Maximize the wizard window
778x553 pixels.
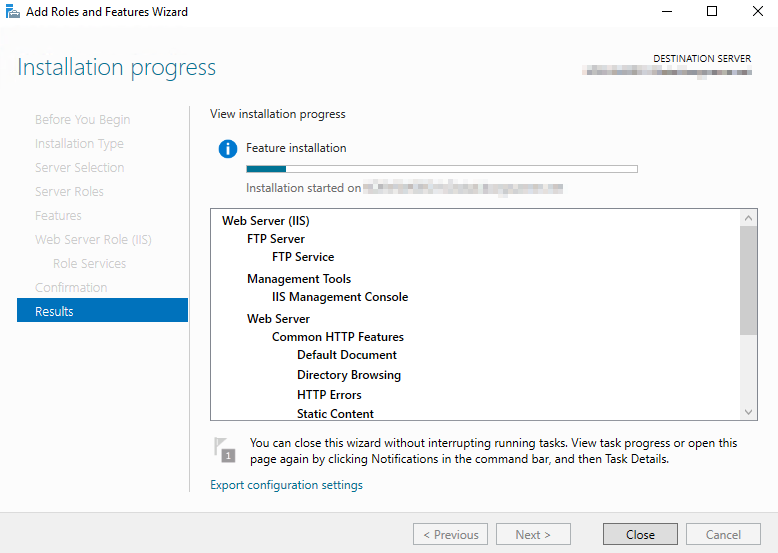click(x=712, y=11)
